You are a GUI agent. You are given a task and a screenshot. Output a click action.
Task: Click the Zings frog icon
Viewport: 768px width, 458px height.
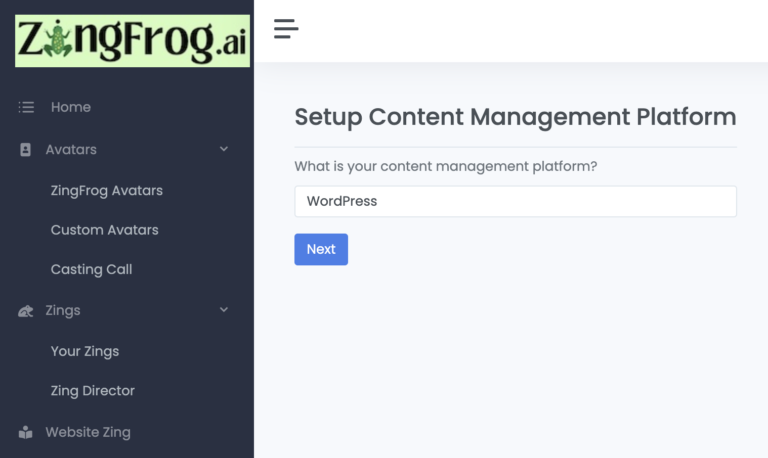coord(25,311)
